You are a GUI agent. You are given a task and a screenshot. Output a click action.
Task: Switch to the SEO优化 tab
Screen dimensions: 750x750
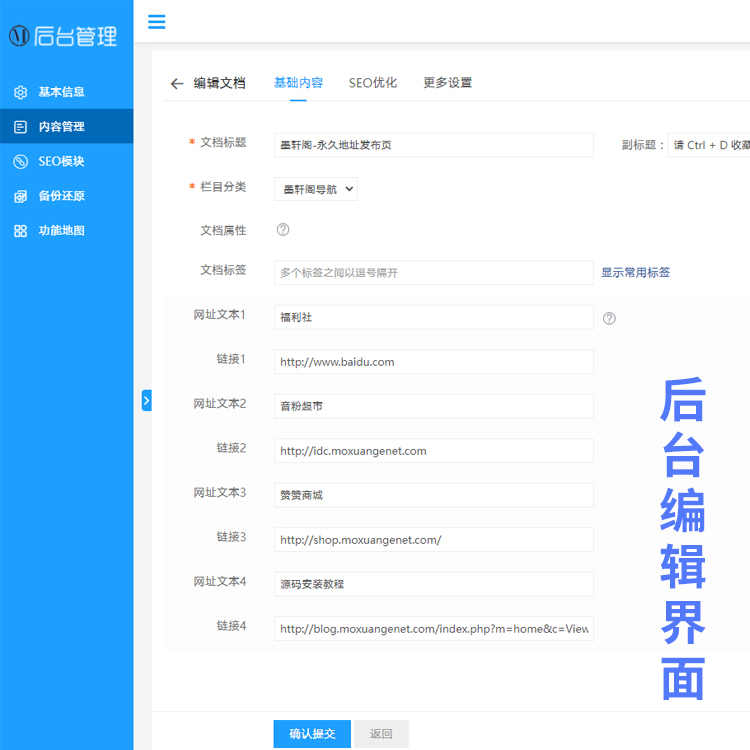(x=372, y=83)
